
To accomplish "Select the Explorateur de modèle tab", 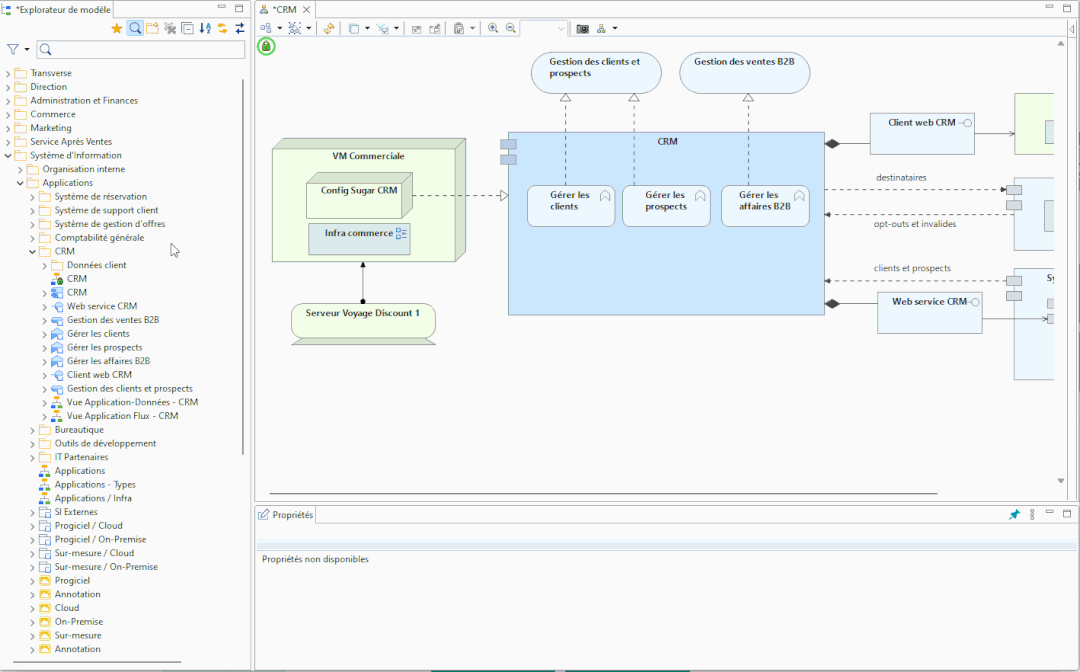I will [58, 10].
